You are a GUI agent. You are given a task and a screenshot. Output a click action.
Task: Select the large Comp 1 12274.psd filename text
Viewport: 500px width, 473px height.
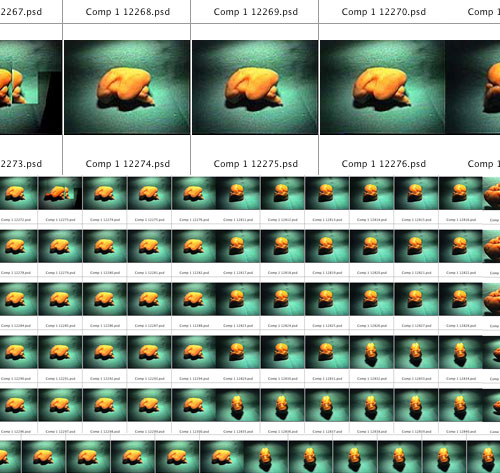click(x=128, y=164)
